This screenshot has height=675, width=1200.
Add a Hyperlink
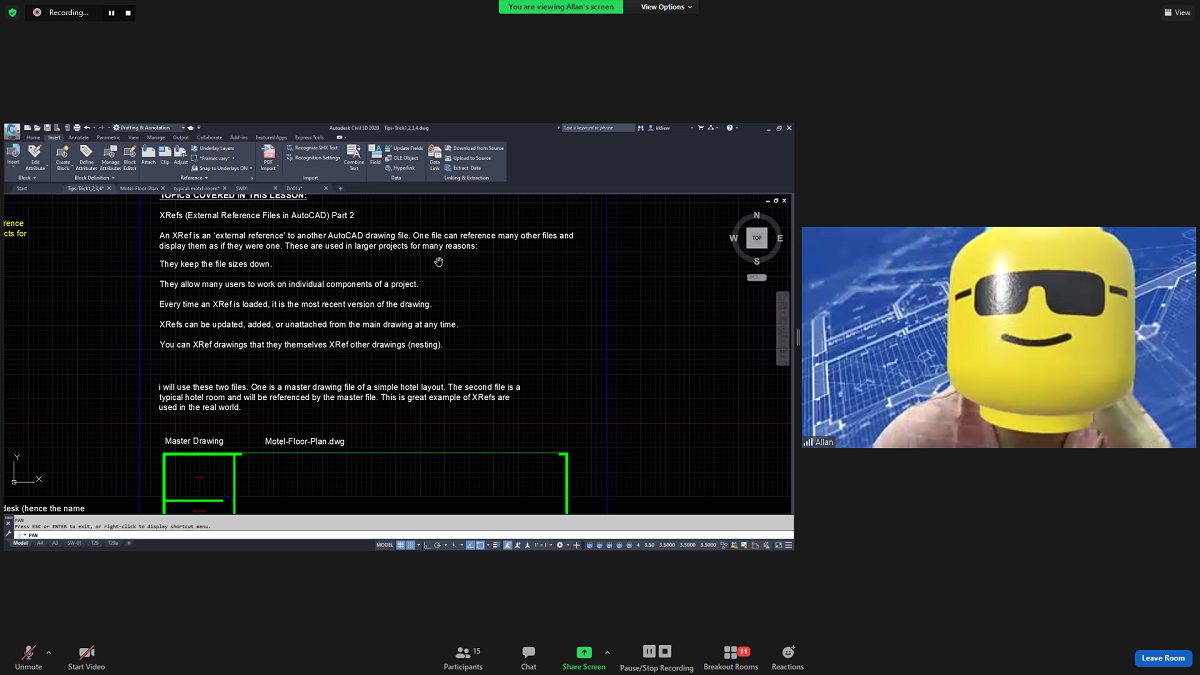click(400, 168)
